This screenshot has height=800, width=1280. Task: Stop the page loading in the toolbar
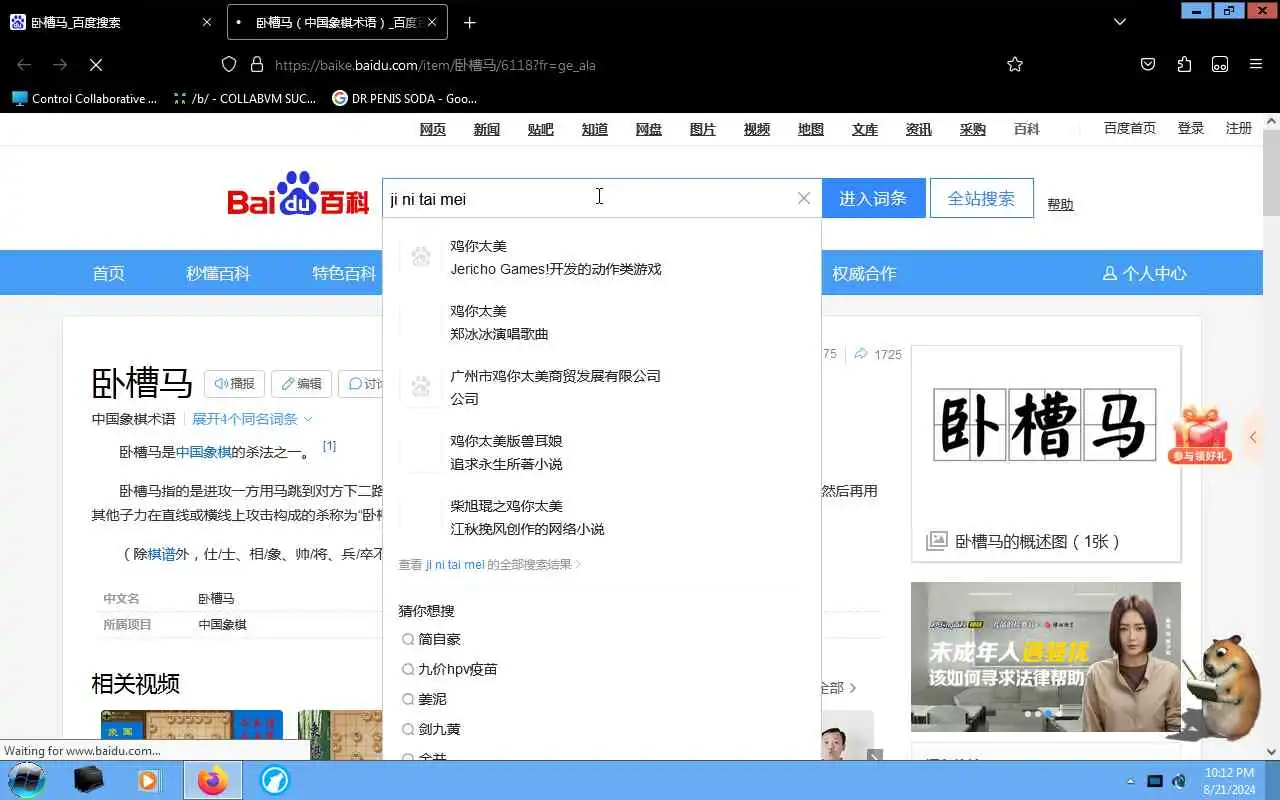96,64
